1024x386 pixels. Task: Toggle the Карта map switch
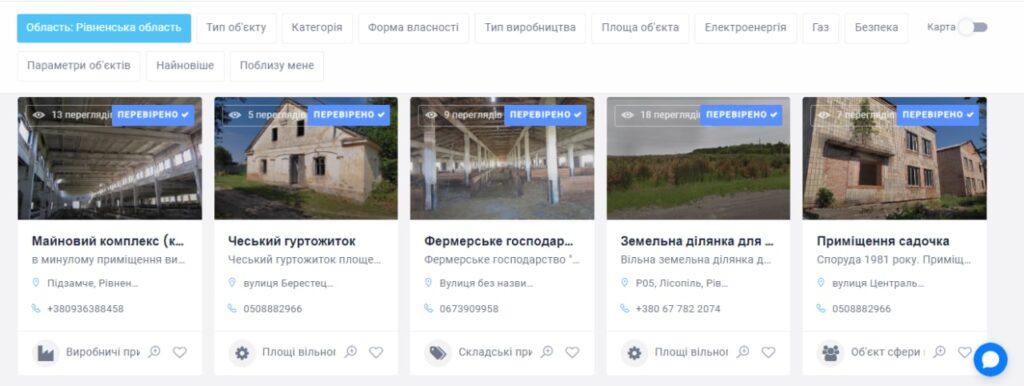tap(973, 27)
